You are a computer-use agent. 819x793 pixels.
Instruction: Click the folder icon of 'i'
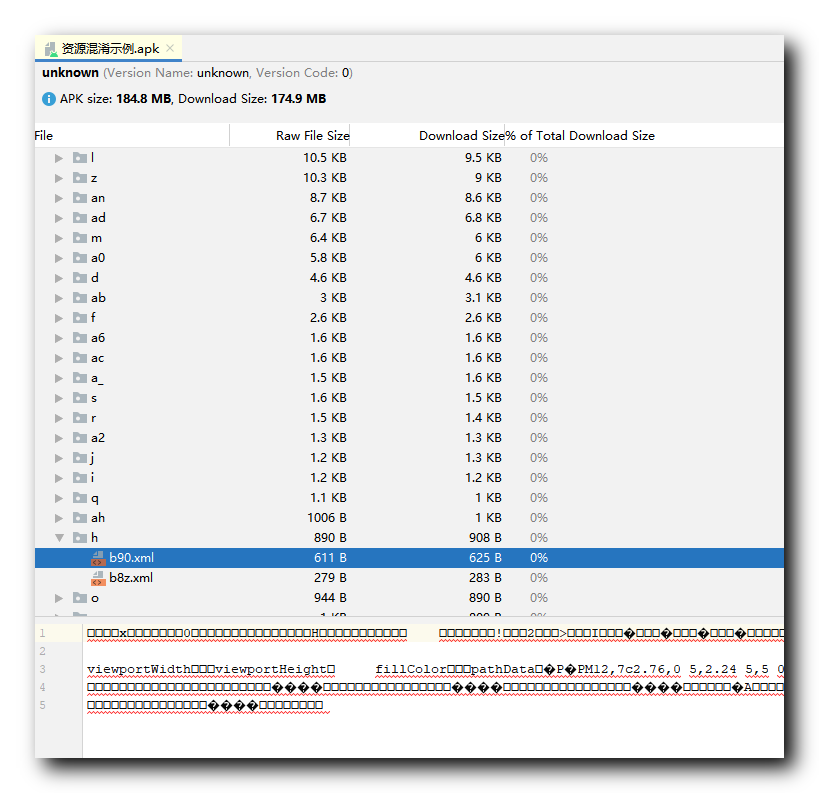click(80, 477)
